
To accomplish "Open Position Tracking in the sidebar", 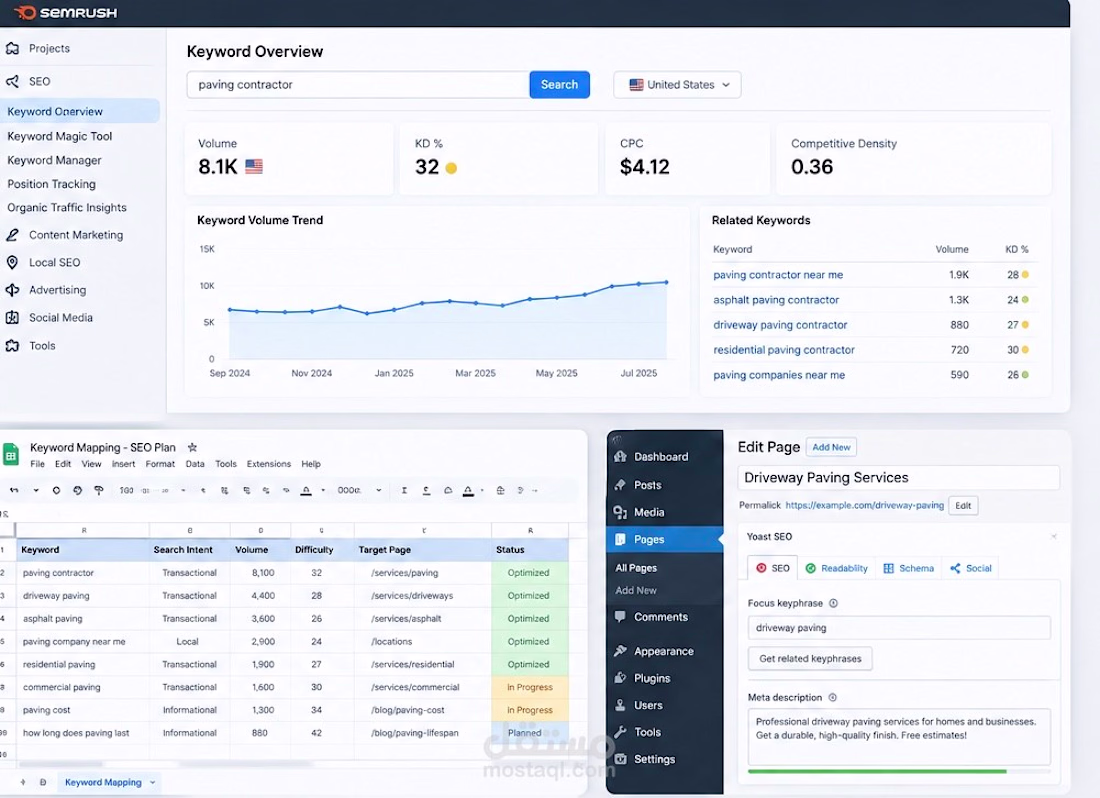I will pyautogui.click(x=51, y=184).
